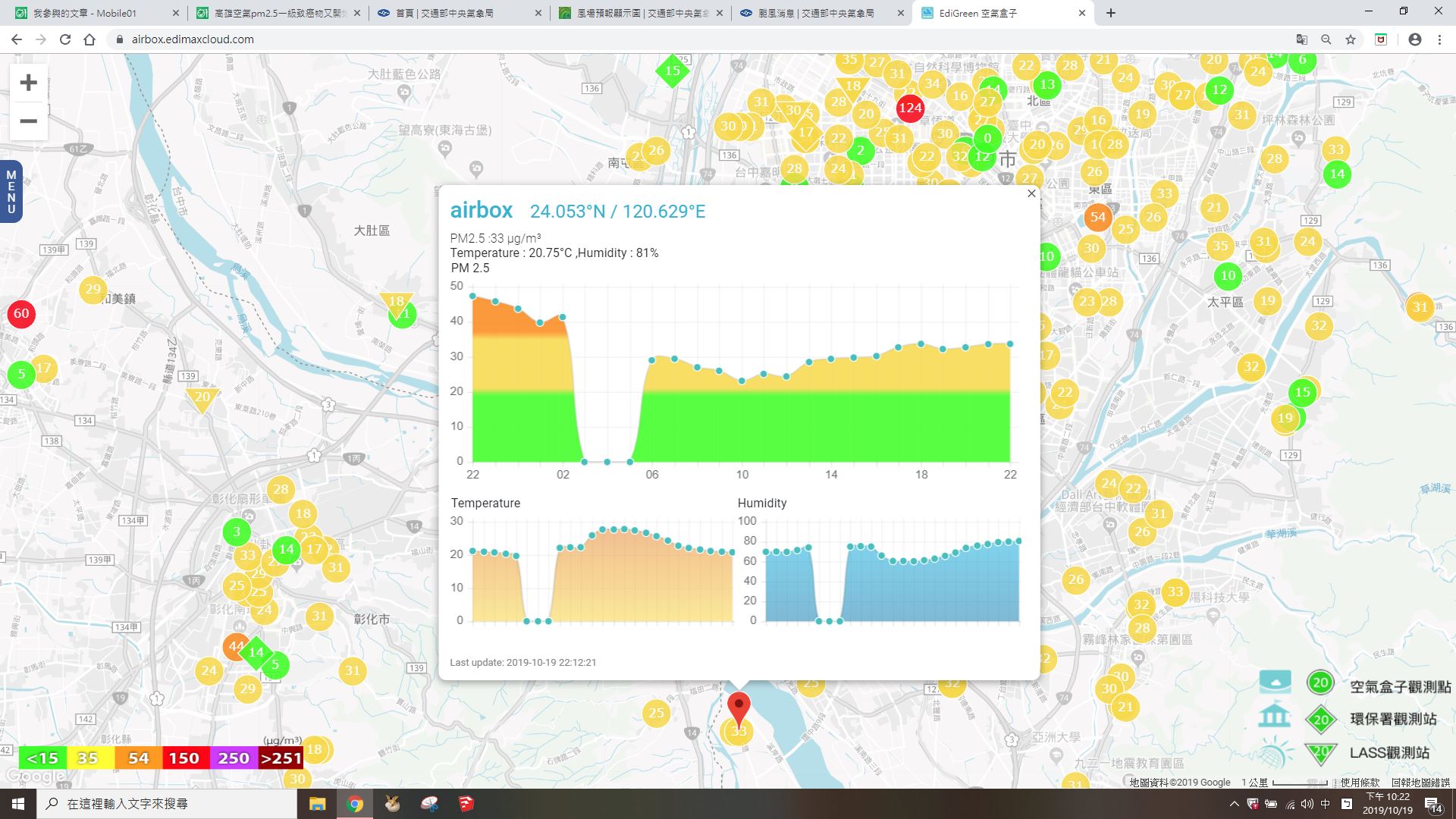Go back in browser history

click(x=17, y=39)
